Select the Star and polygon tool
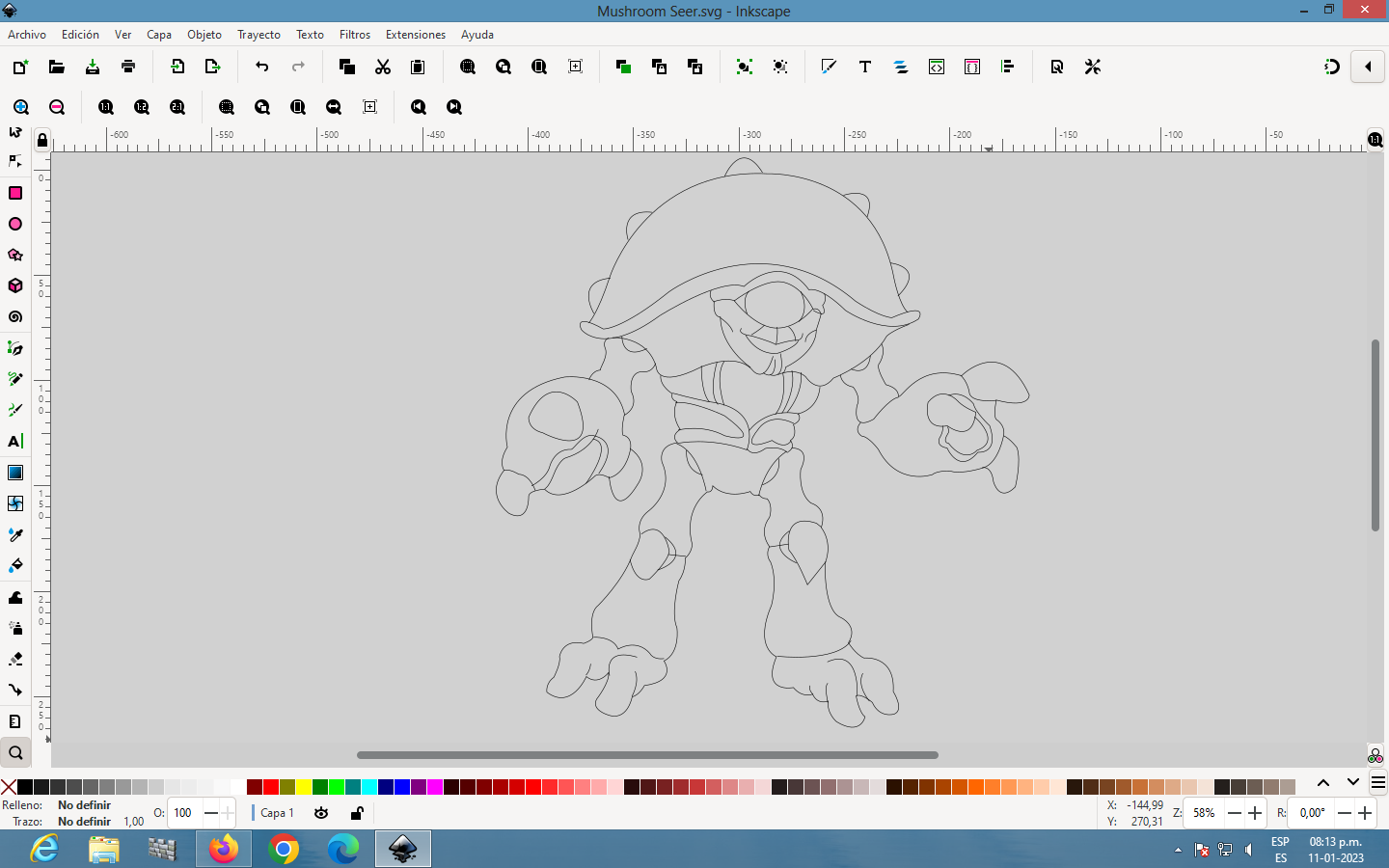Viewport: 1389px width, 868px height. tap(15, 255)
